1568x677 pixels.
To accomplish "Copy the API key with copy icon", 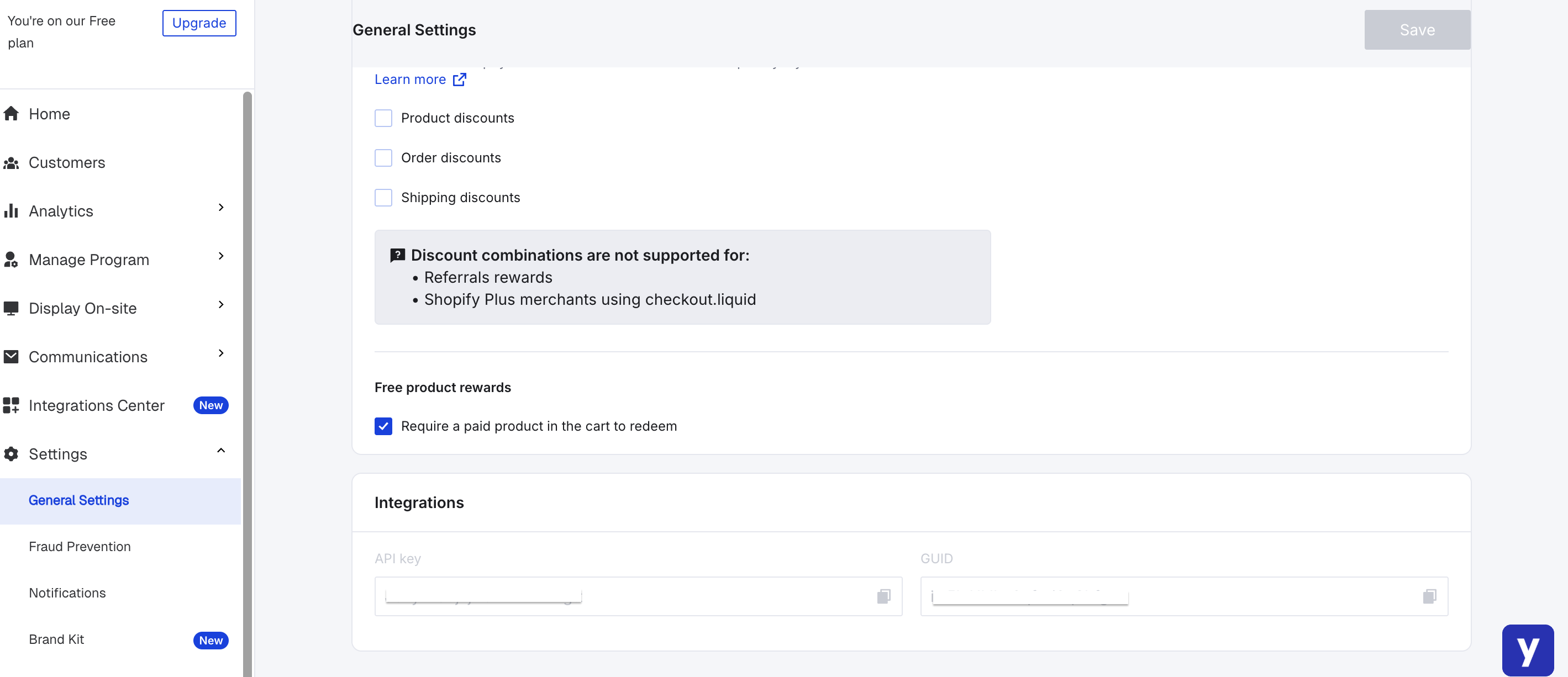I will (x=883, y=596).
